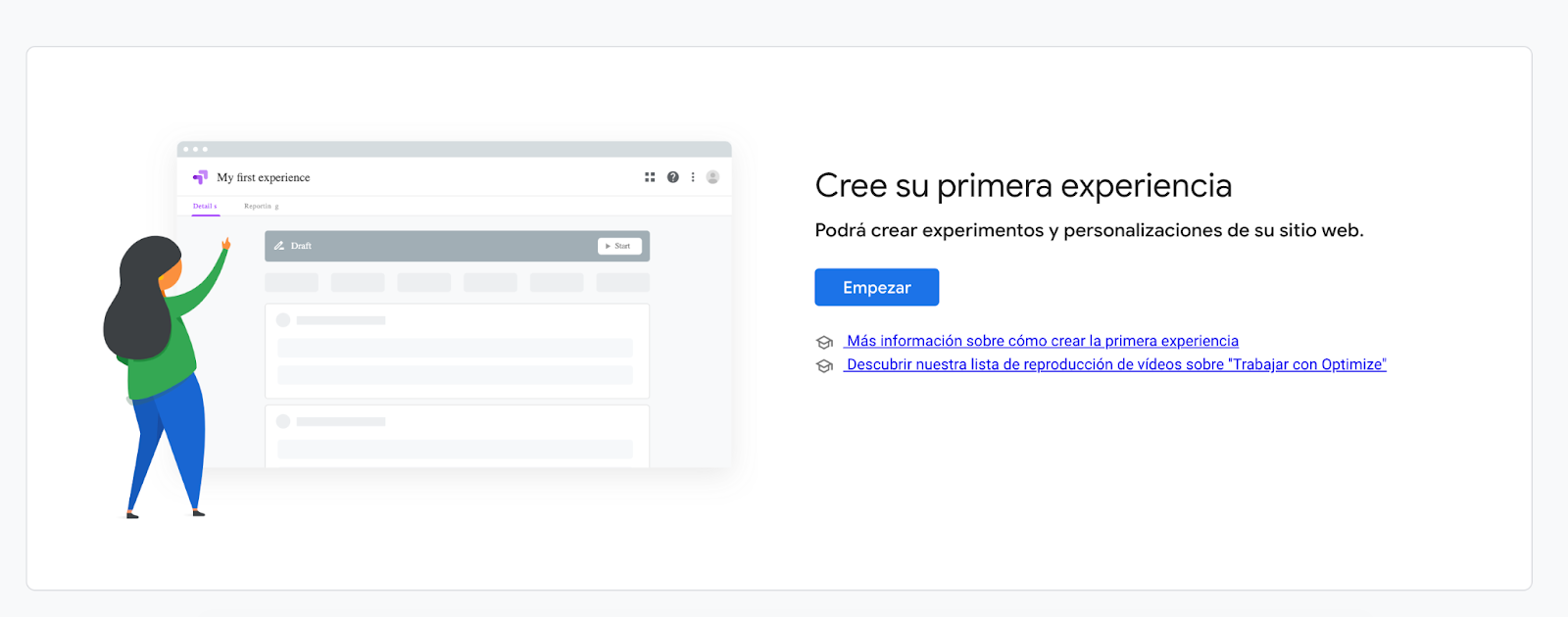1568x617 pixels.
Task: Click the help question mark icon
Action: pos(673,177)
